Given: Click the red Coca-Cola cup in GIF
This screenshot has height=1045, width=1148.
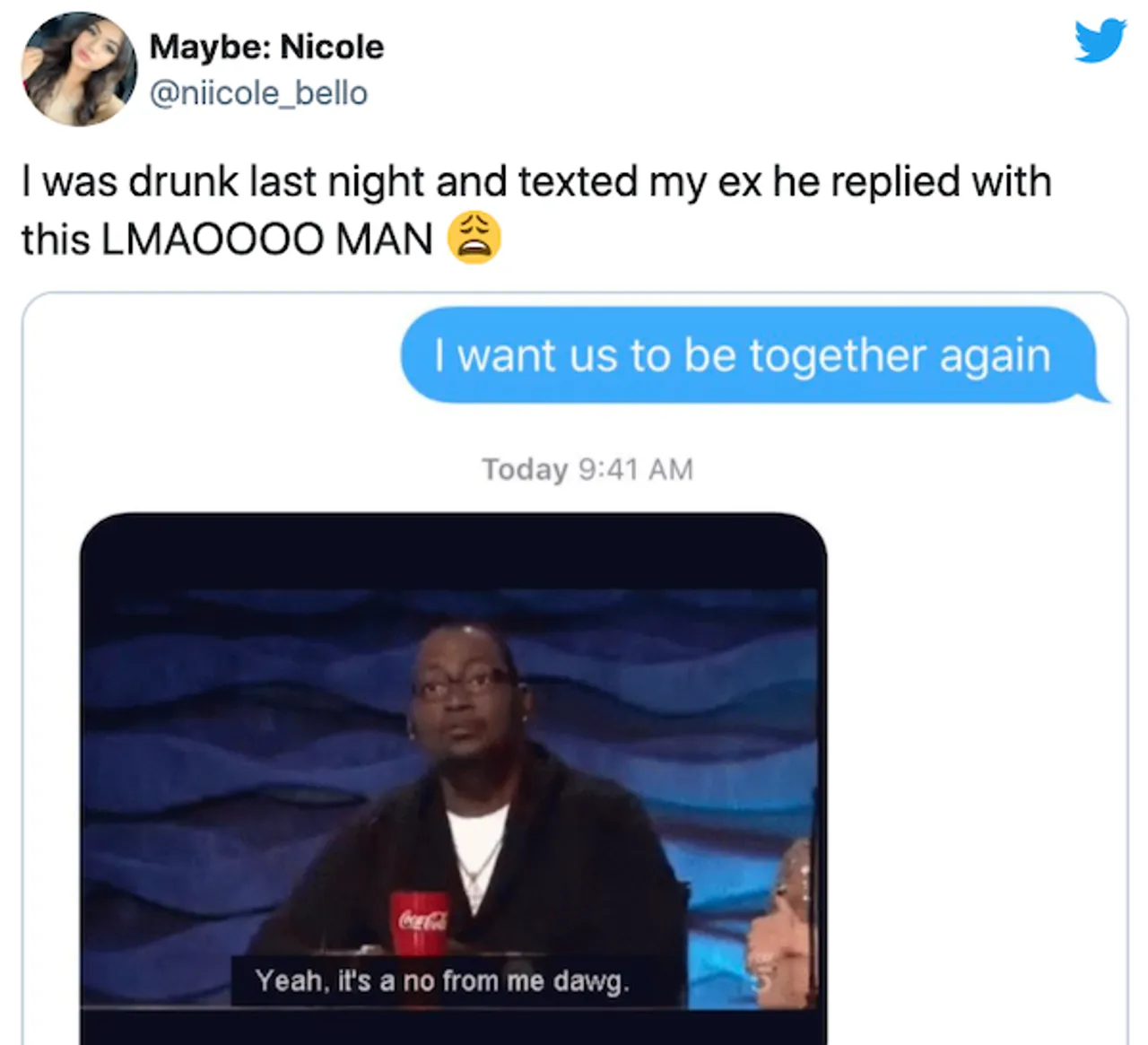Looking at the screenshot, I should click(x=419, y=923).
